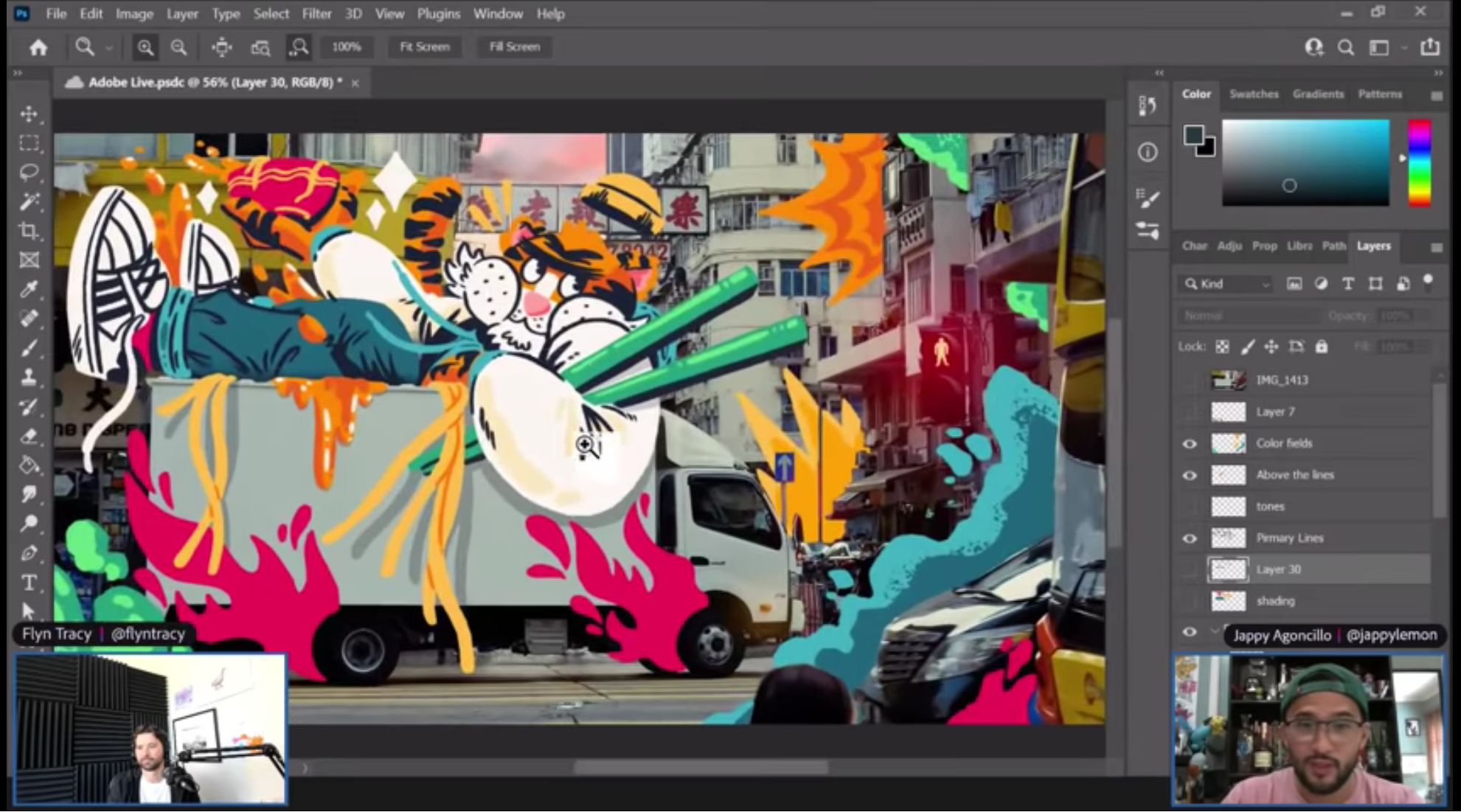Open the Search icon in options bar
1461x812 pixels.
click(1346, 47)
